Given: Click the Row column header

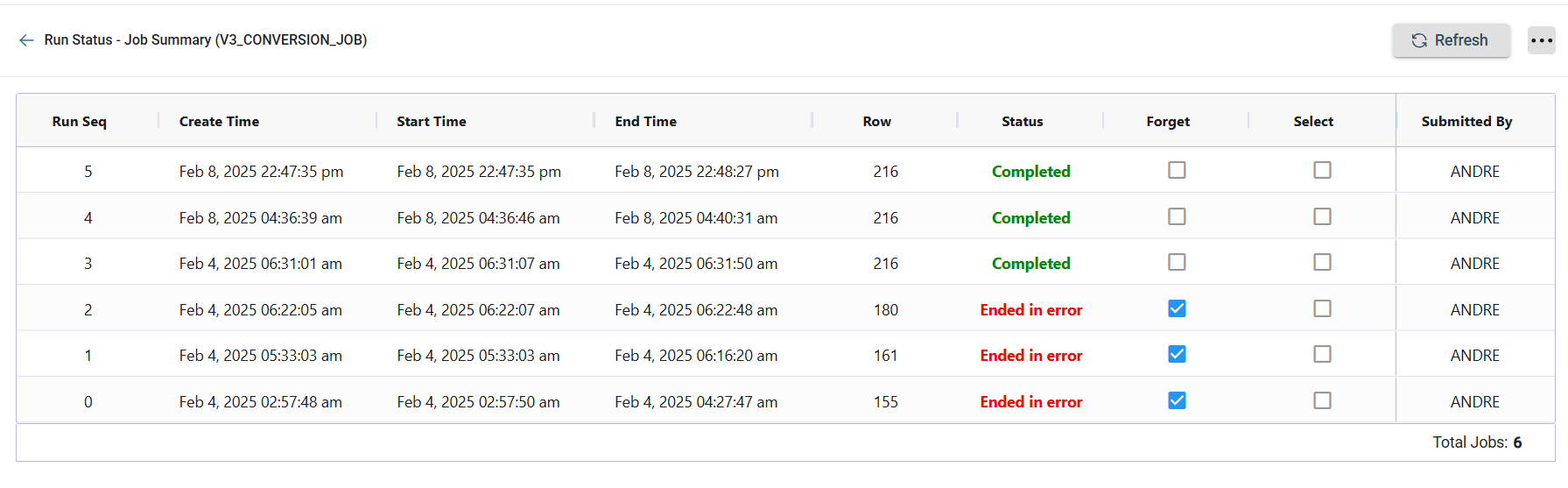Looking at the screenshot, I should (x=876, y=122).
